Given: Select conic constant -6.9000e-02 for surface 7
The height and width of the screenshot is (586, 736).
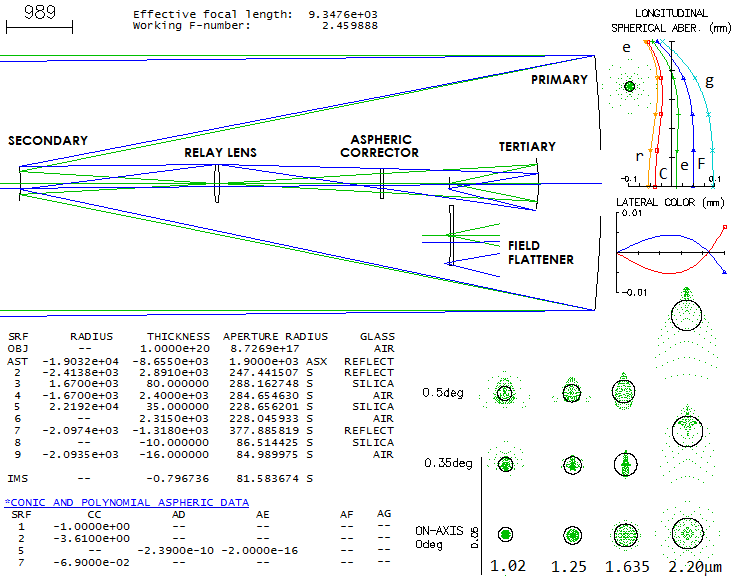Looking at the screenshot, I should pyautogui.click(x=92, y=563).
